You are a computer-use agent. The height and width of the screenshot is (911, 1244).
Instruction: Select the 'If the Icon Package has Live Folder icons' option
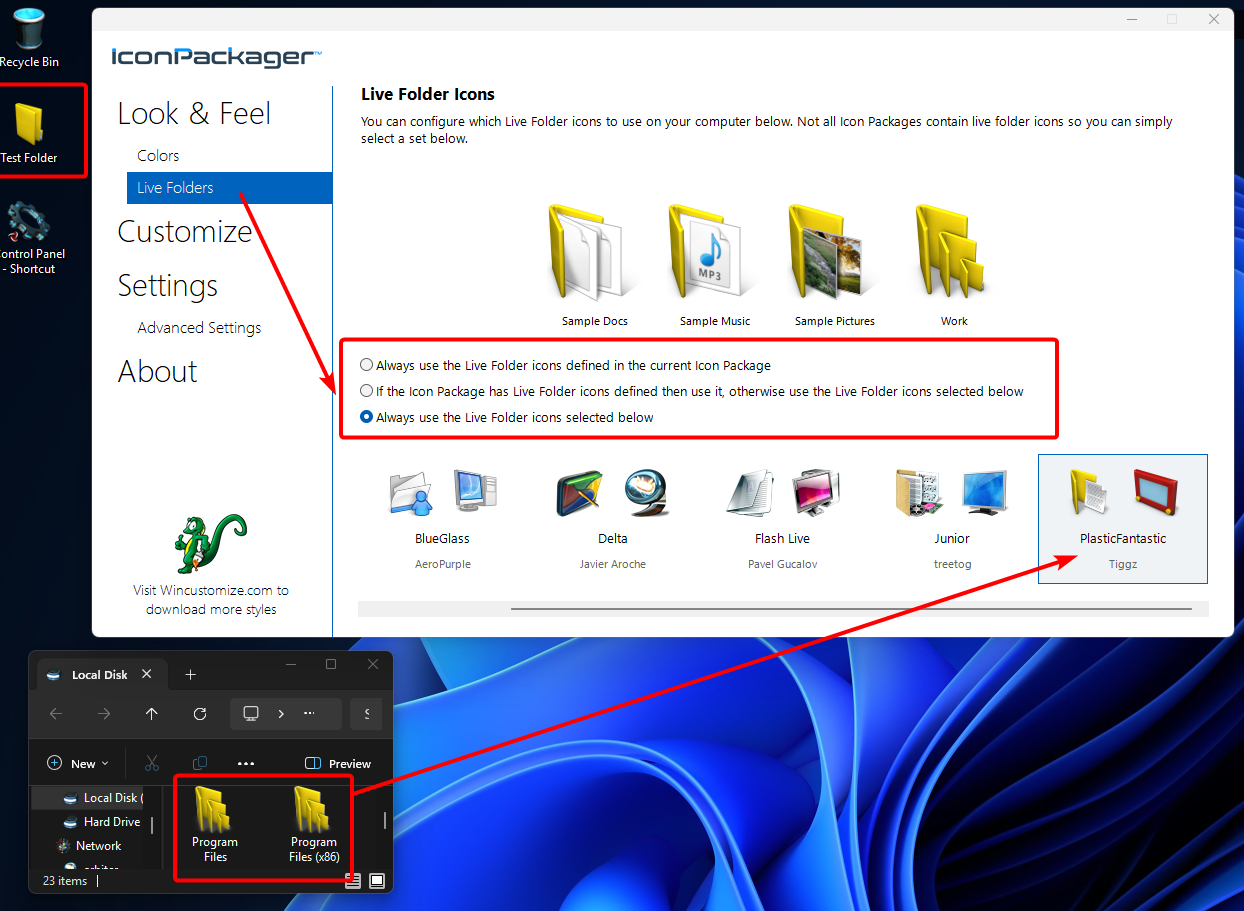367,392
